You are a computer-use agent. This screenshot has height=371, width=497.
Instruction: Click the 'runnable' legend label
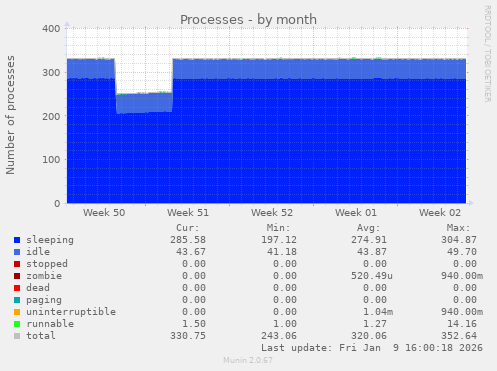coord(50,324)
